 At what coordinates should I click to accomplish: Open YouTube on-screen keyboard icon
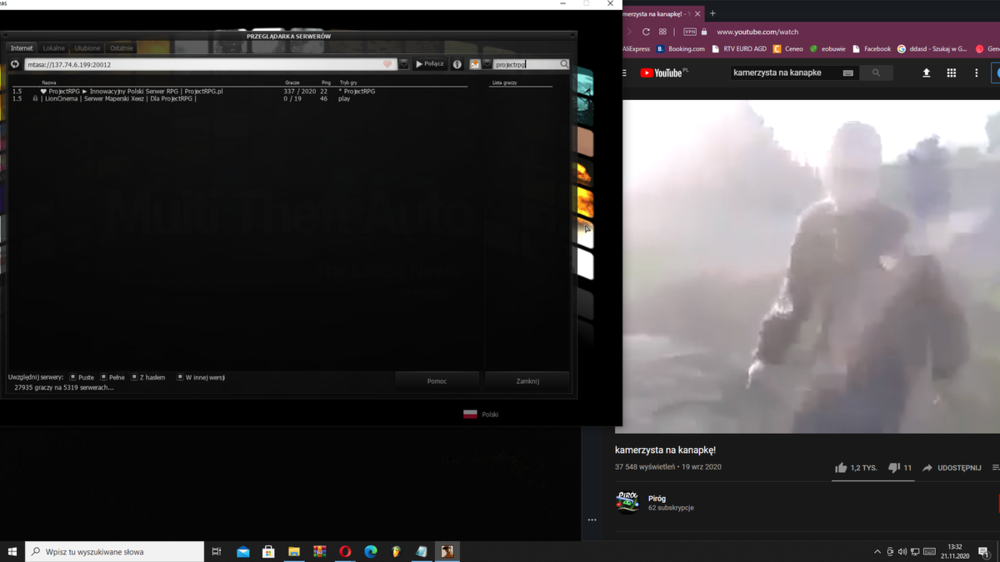coord(848,73)
